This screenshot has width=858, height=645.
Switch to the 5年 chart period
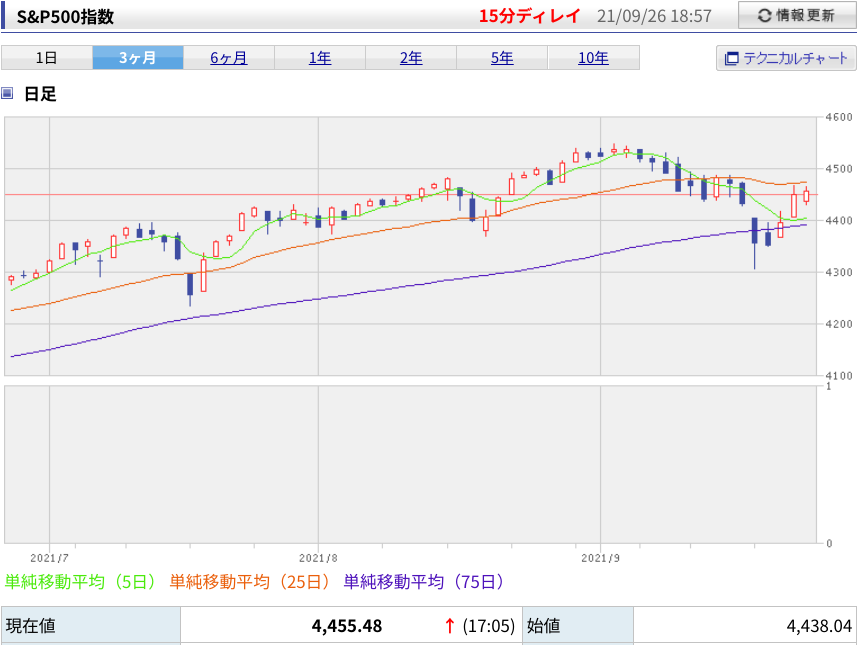tap(502, 57)
